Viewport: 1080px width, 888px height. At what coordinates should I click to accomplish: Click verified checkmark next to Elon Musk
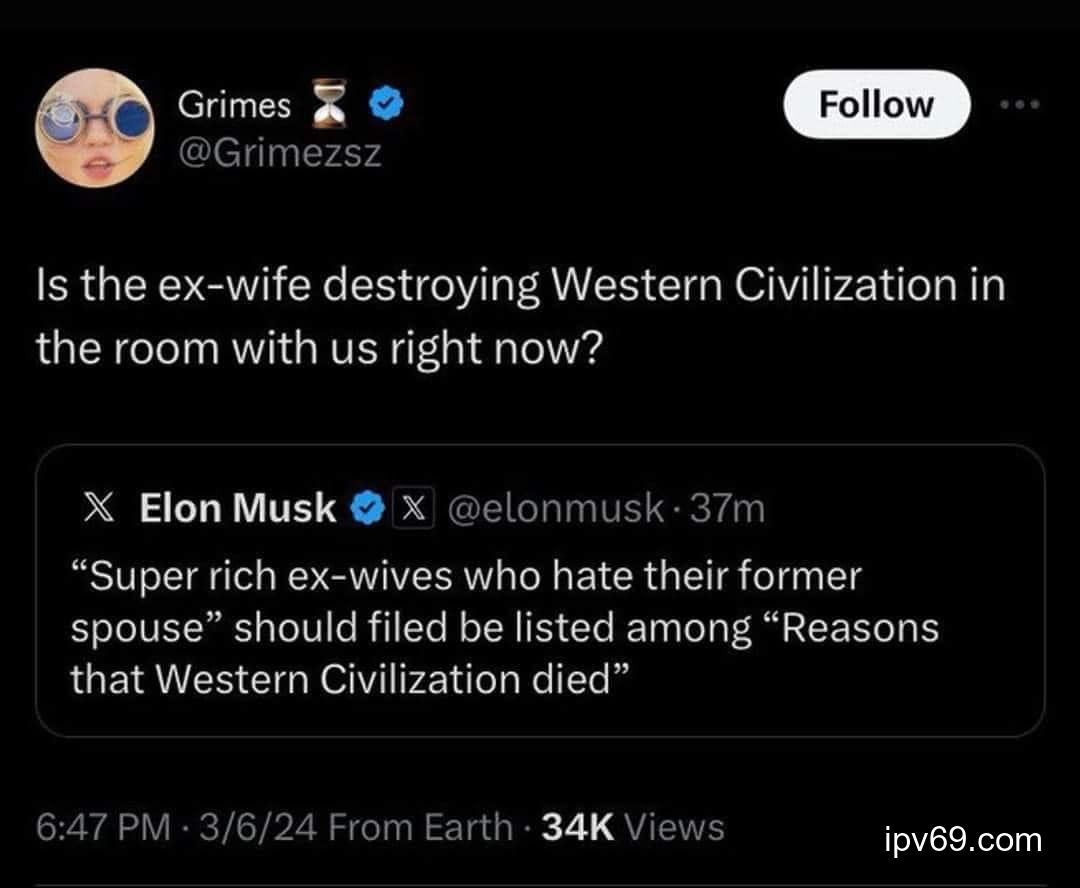(x=364, y=509)
